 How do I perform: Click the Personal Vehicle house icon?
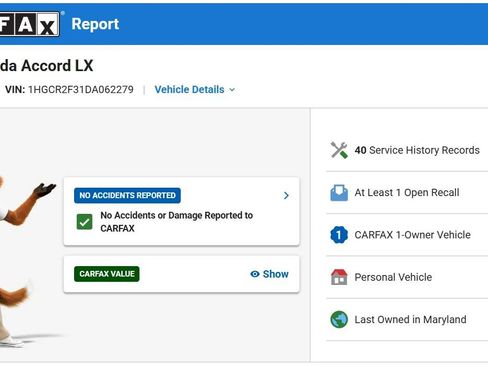tap(339, 277)
